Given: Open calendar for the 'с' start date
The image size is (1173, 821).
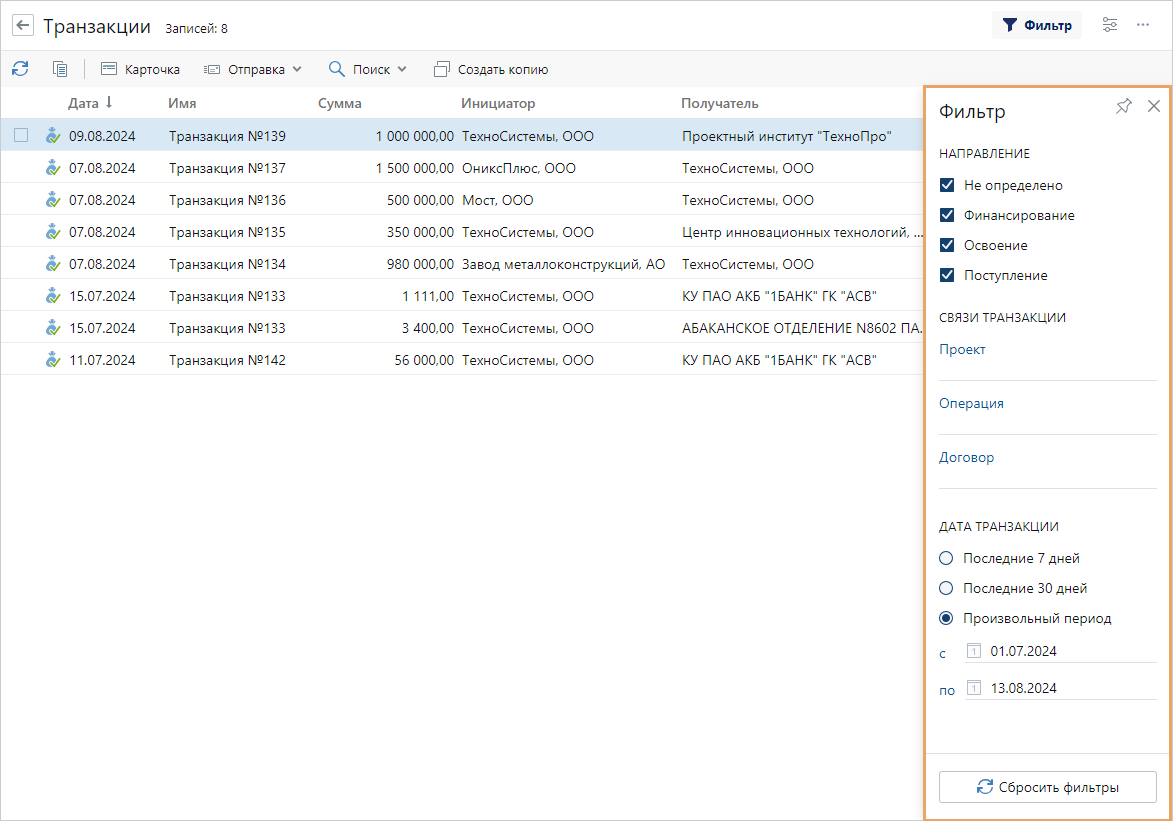Looking at the screenshot, I should pos(974,651).
